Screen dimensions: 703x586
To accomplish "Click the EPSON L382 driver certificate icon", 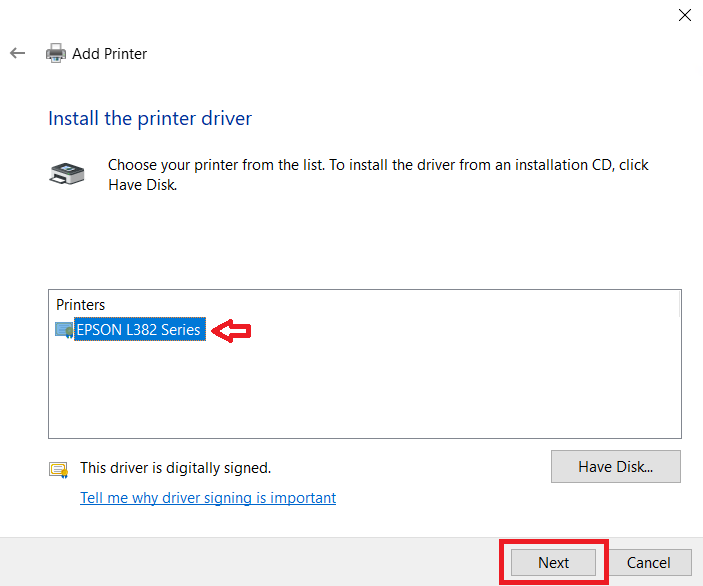I will coord(64,330).
